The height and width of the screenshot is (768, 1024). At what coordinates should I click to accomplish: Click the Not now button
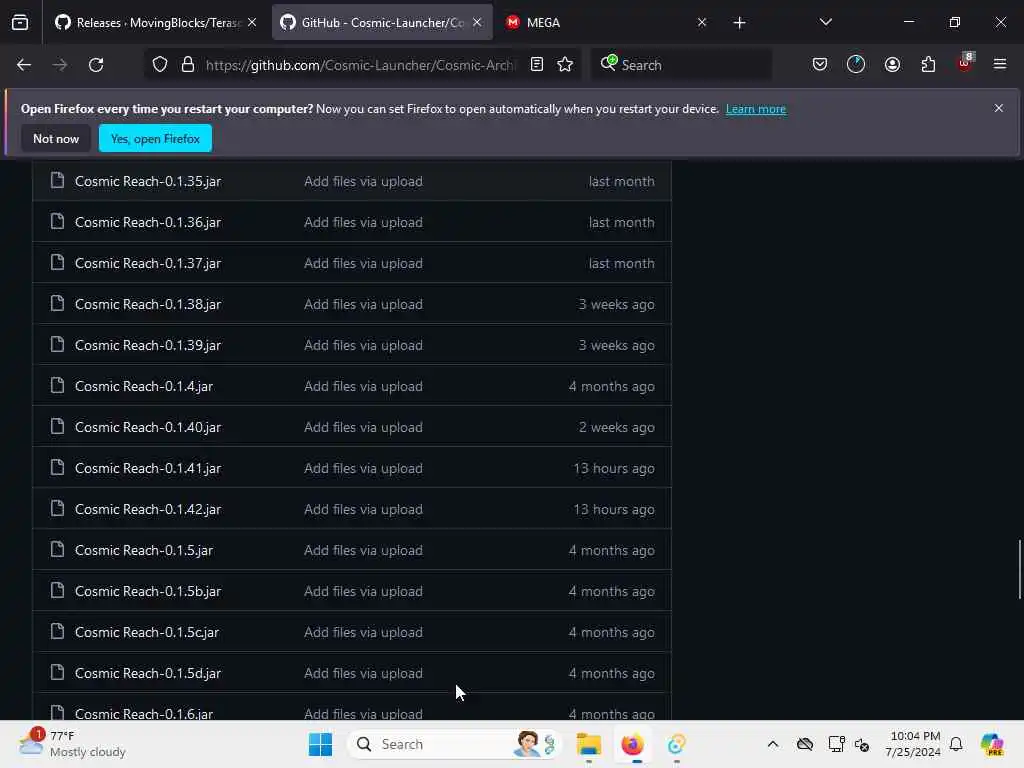pyautogui.click(x=56, y=138)
